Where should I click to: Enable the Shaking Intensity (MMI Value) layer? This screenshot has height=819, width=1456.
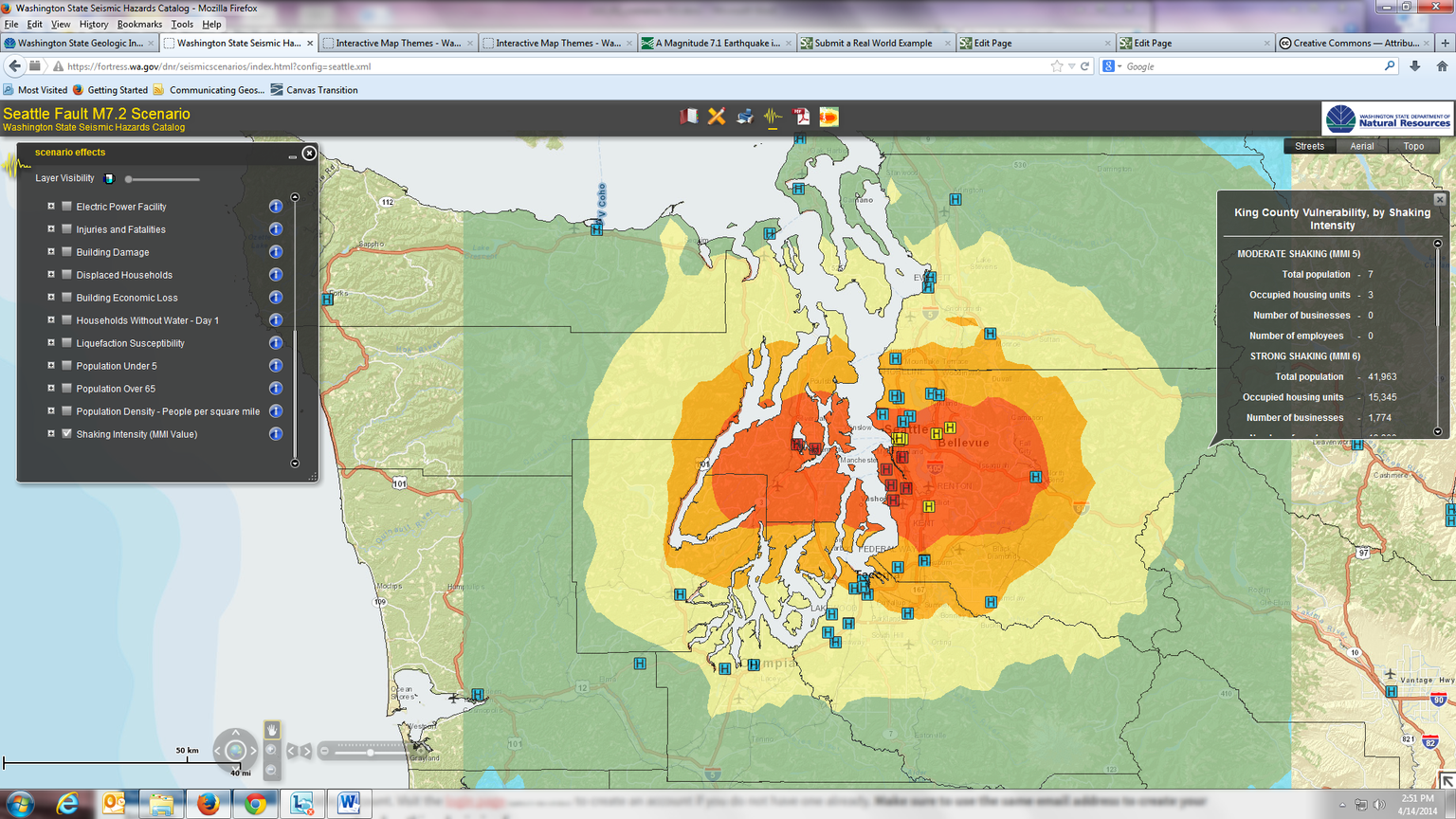[x=65, y=433]
